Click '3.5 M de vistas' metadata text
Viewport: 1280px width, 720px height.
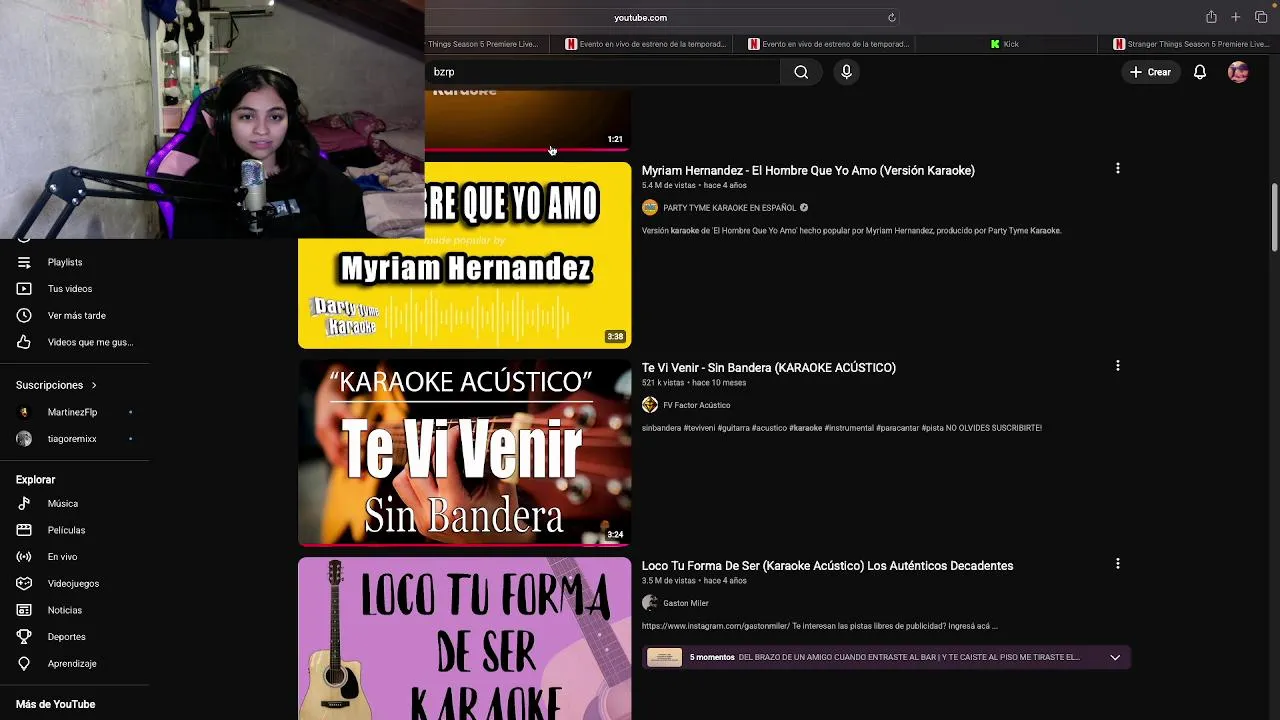(668, 581)
